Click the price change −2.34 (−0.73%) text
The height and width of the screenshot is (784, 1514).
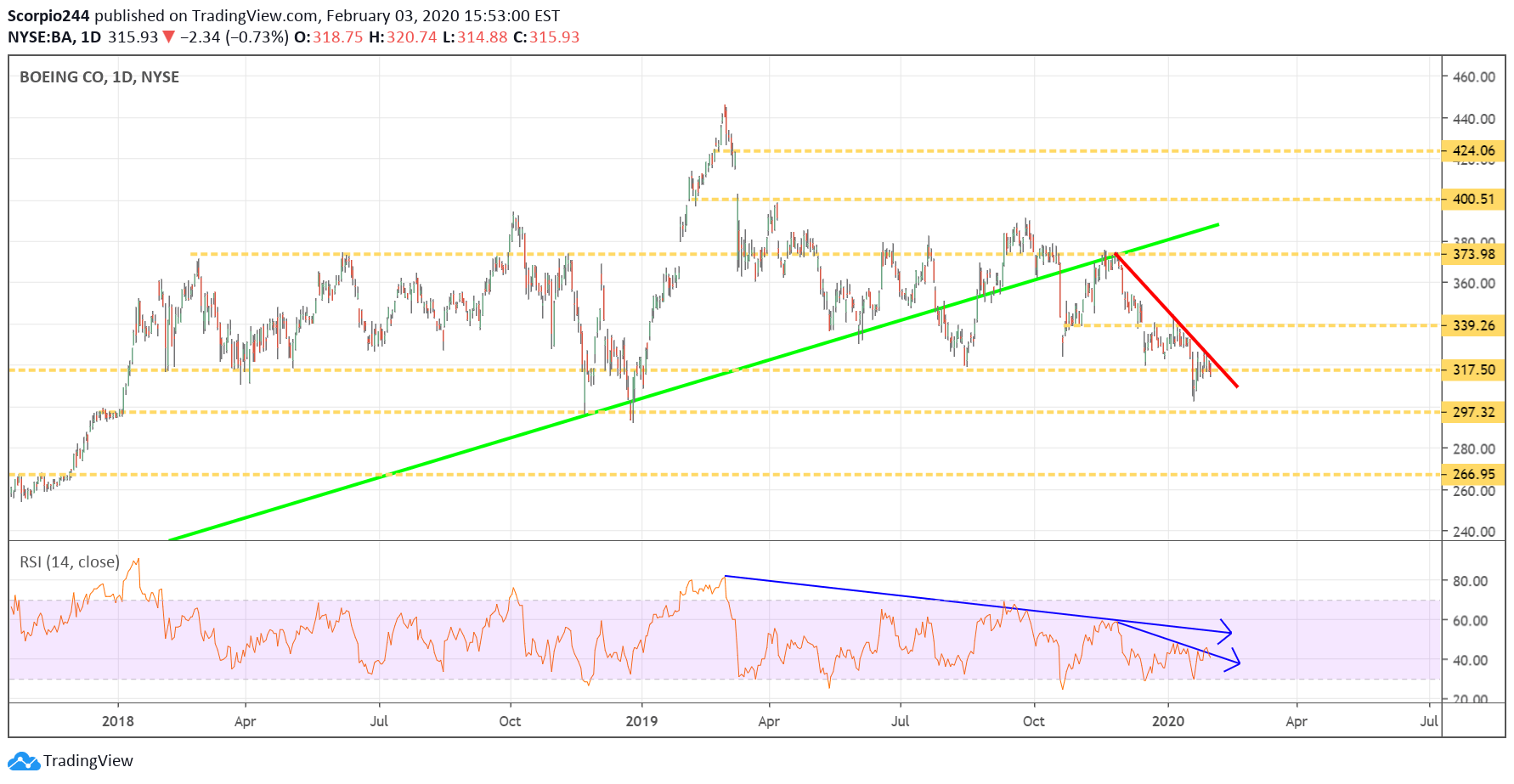(234, 37)
